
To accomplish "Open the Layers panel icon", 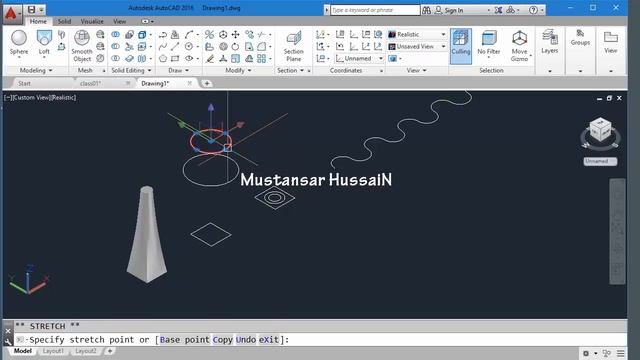I will pyautogui.click(x=549, y=42).
